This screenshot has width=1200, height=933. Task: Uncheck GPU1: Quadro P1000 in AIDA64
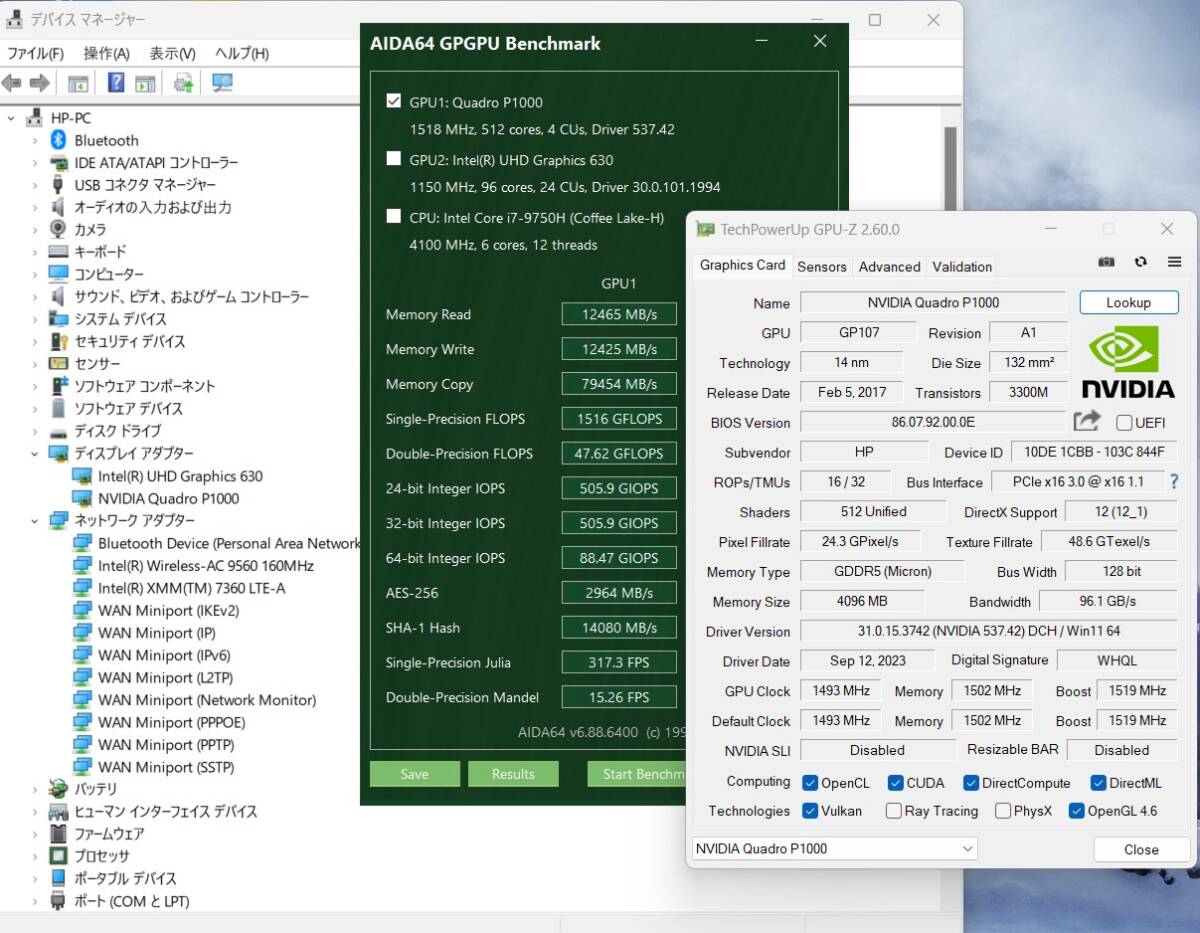pyautogui.click(x=394, y=101)
